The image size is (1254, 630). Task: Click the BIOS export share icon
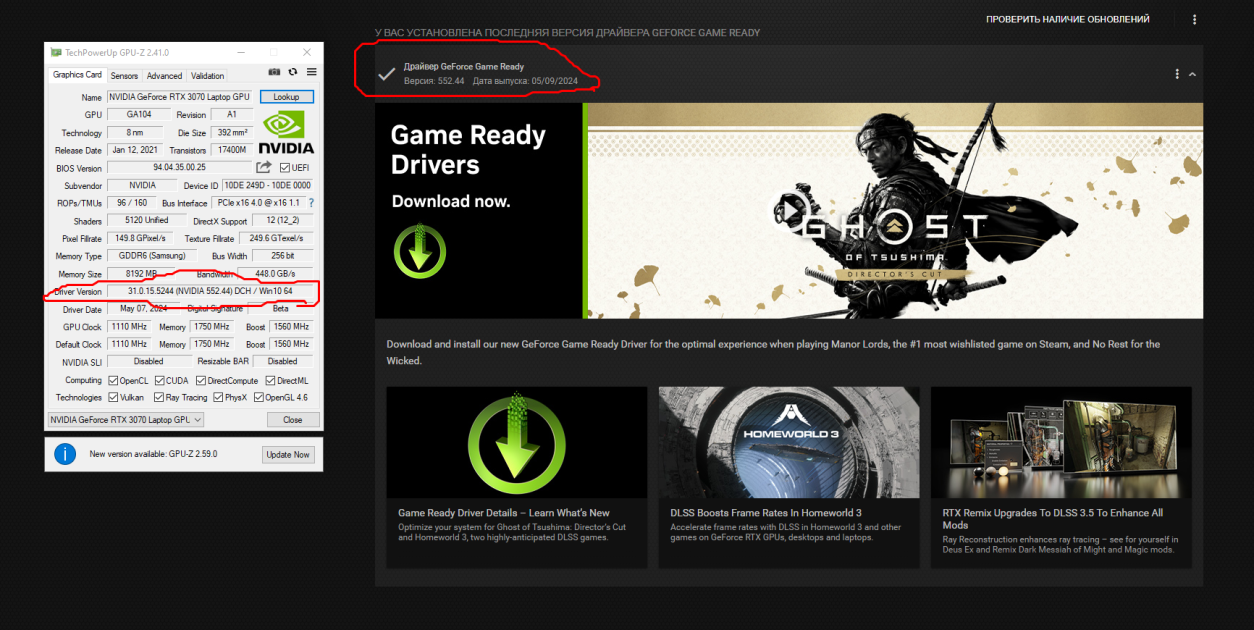click(x=264, y=167)
